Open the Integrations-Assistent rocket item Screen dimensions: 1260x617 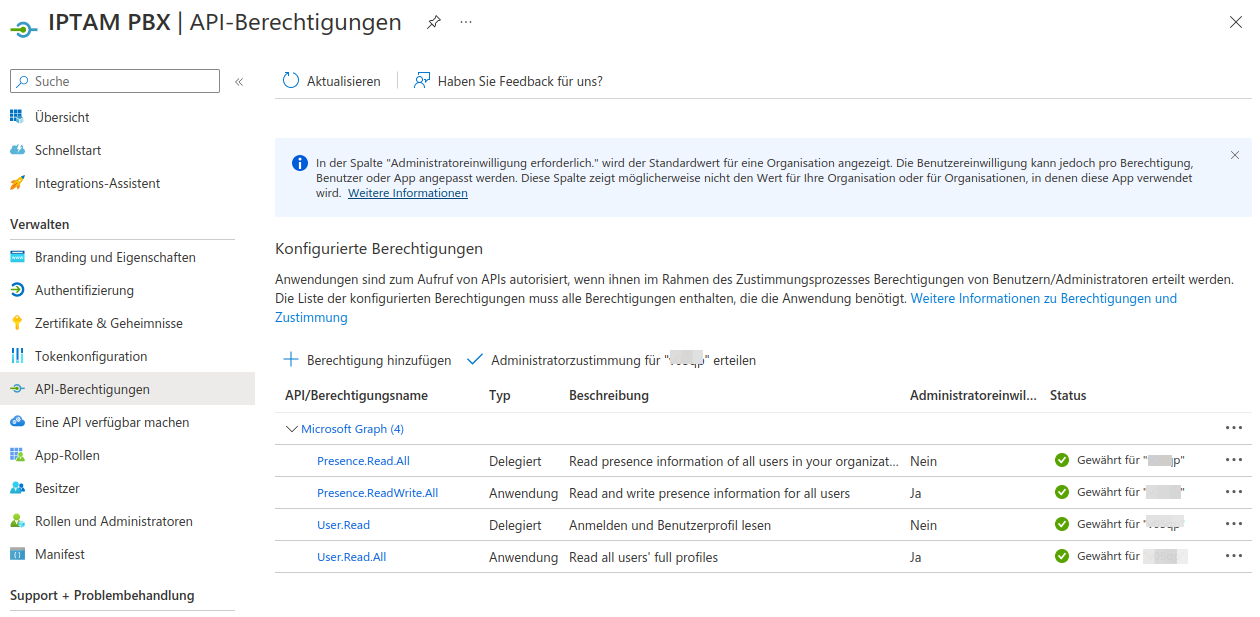click(x=97, y=183)
